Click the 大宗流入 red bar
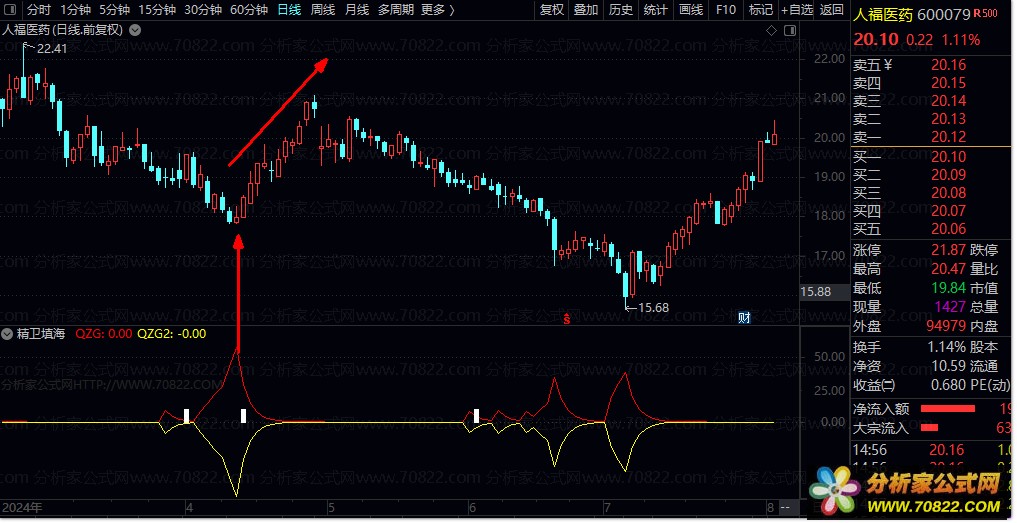1017x523 pixels. [x=929, y=428]
